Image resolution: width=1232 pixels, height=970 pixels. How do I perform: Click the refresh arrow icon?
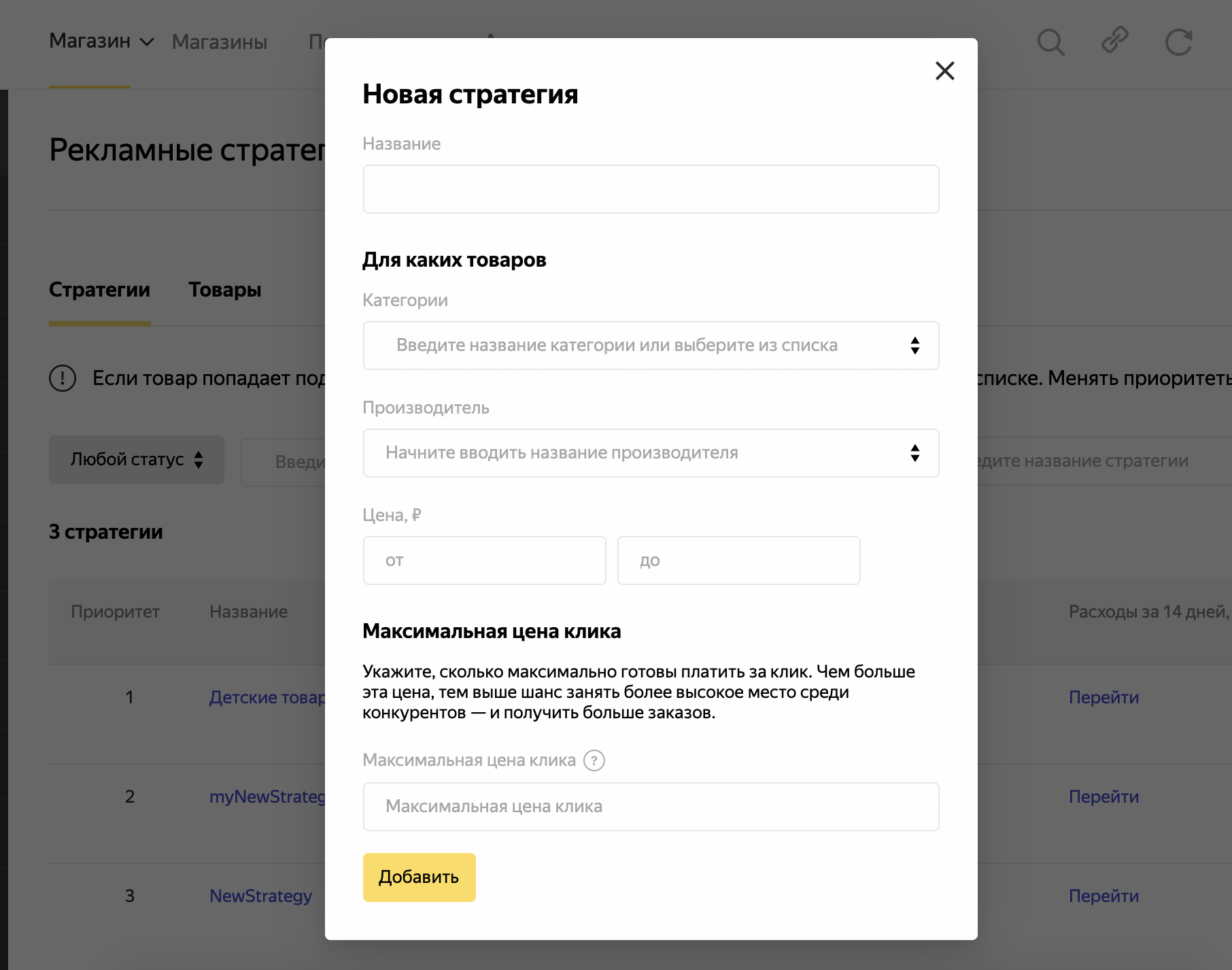click(1178, 42)
